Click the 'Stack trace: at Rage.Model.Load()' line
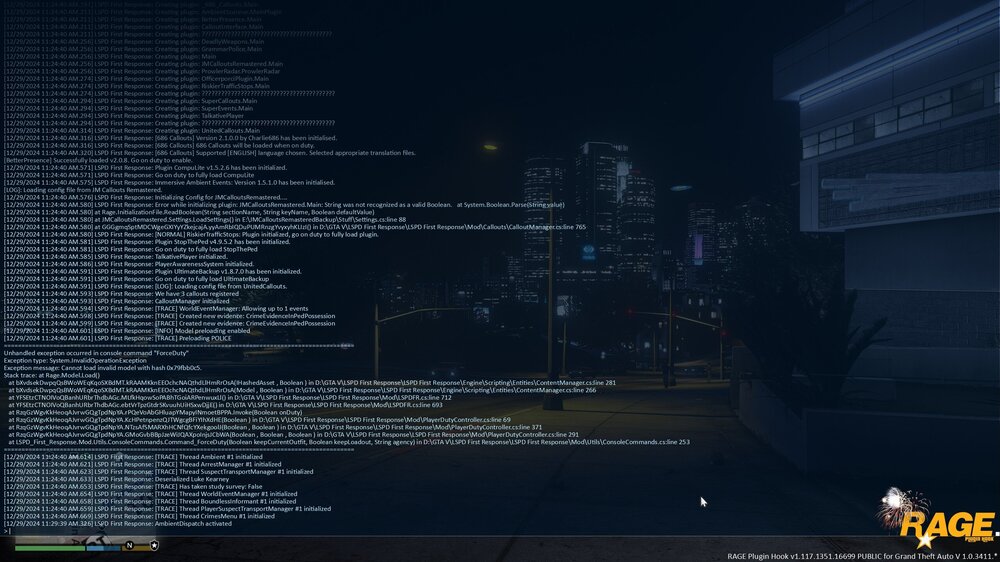This screenshot has height=562, width=1000. click(x=52, y=375)
